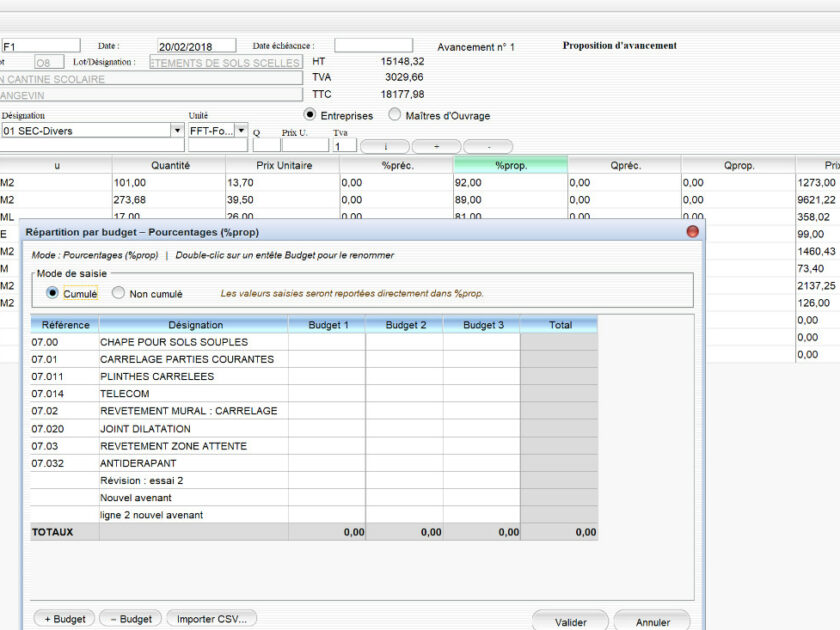Select the Nouvel avenant row
The image size is (840, 630).
coord(314,497)
